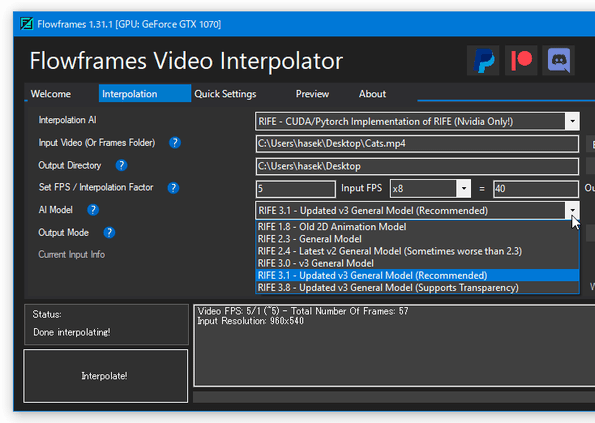Switch to the Quick Settings tab
This screenshot has width=595, height=423.
225,94
